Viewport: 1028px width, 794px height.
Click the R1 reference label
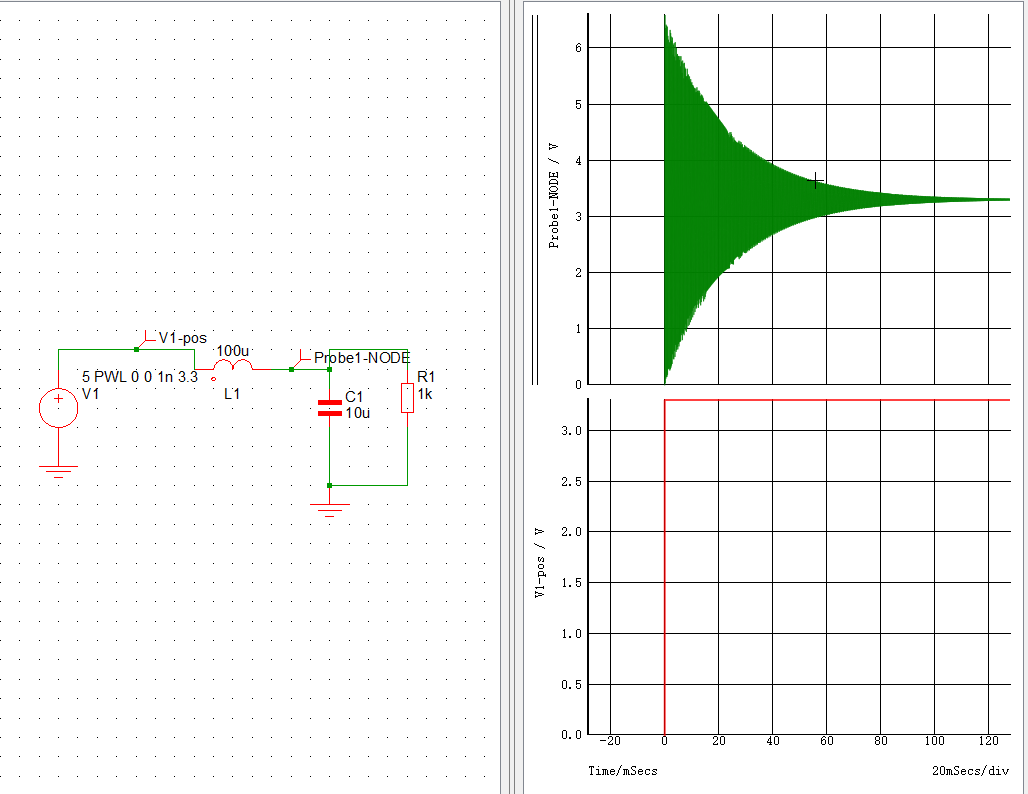426,376
